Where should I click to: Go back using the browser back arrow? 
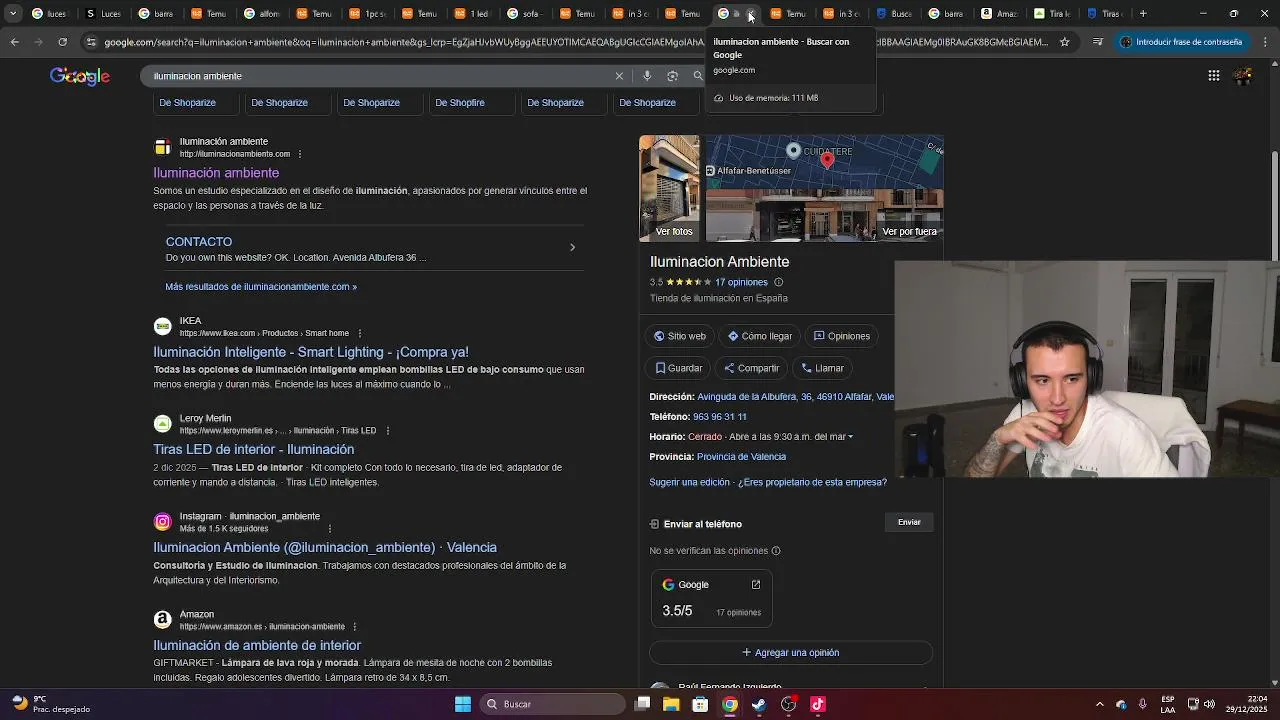14,42
